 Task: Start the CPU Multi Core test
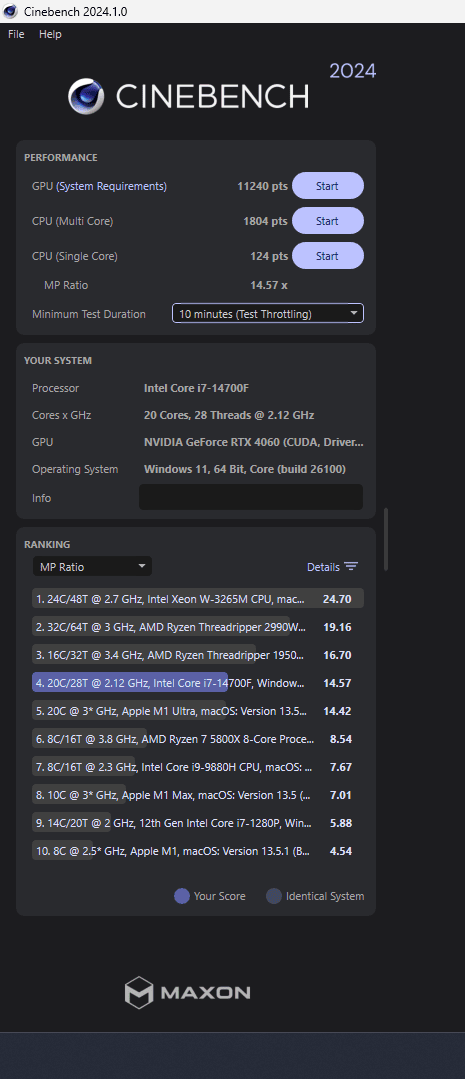click(x=327, y=221)
